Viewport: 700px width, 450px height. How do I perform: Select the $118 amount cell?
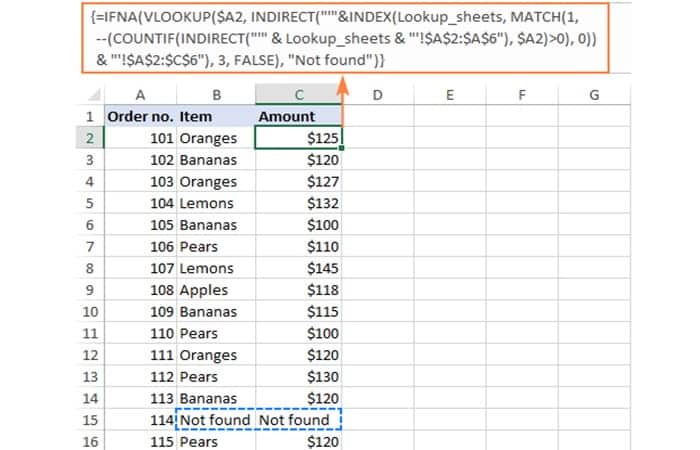point(299,290)
